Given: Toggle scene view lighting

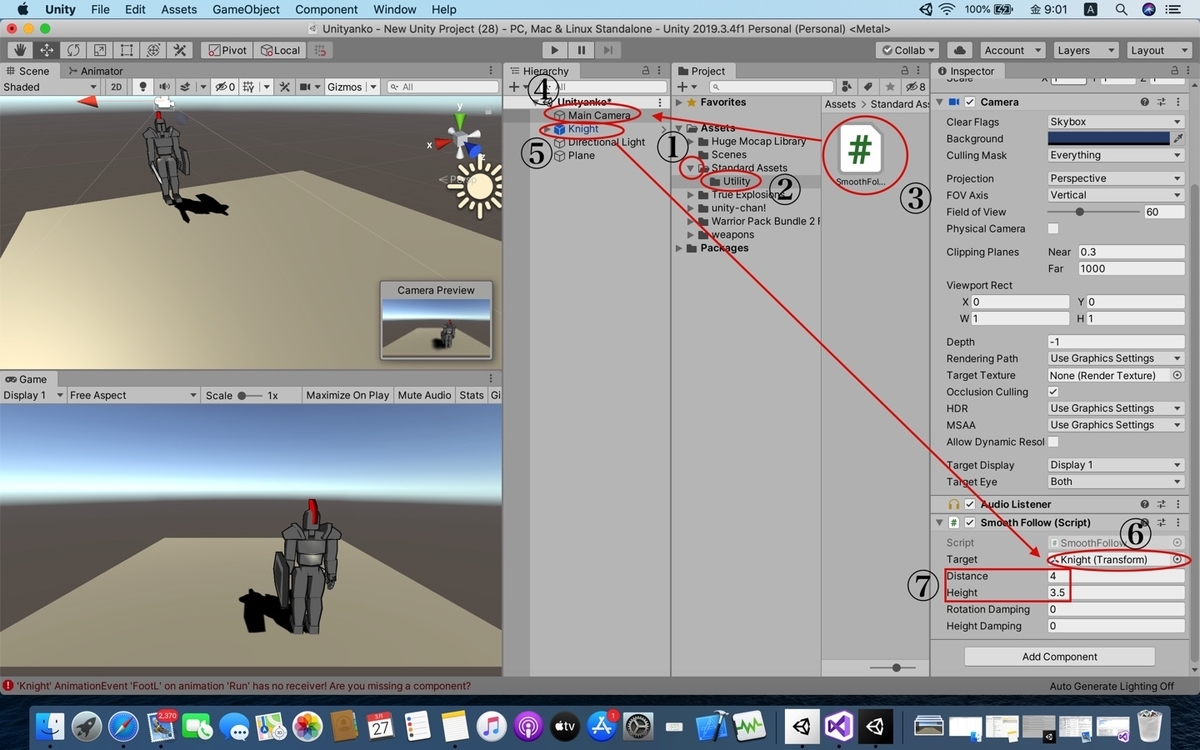Looking at the screenshot, I should (142, 87).
